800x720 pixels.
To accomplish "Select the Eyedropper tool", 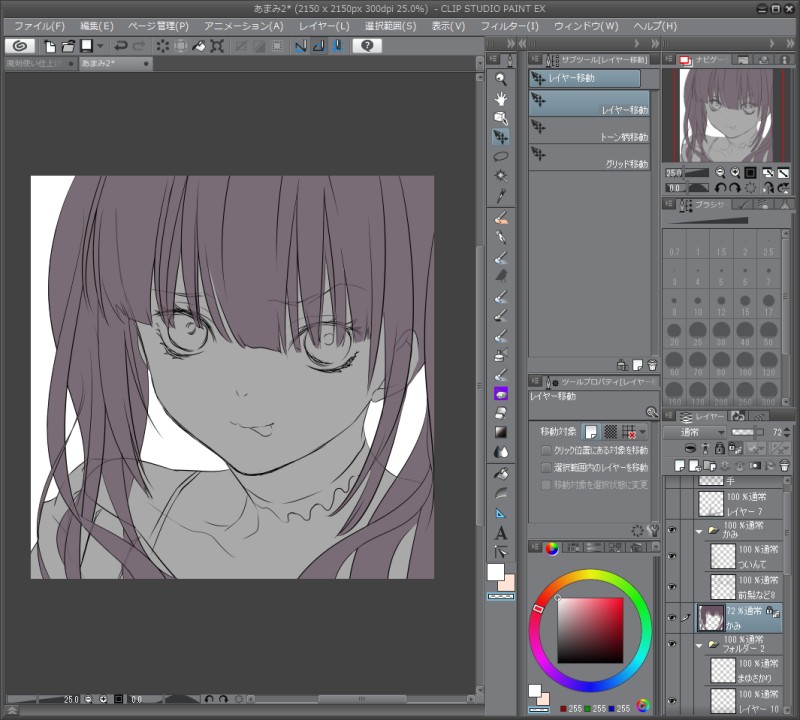I will pyautogui.click(x=501, y=195).
